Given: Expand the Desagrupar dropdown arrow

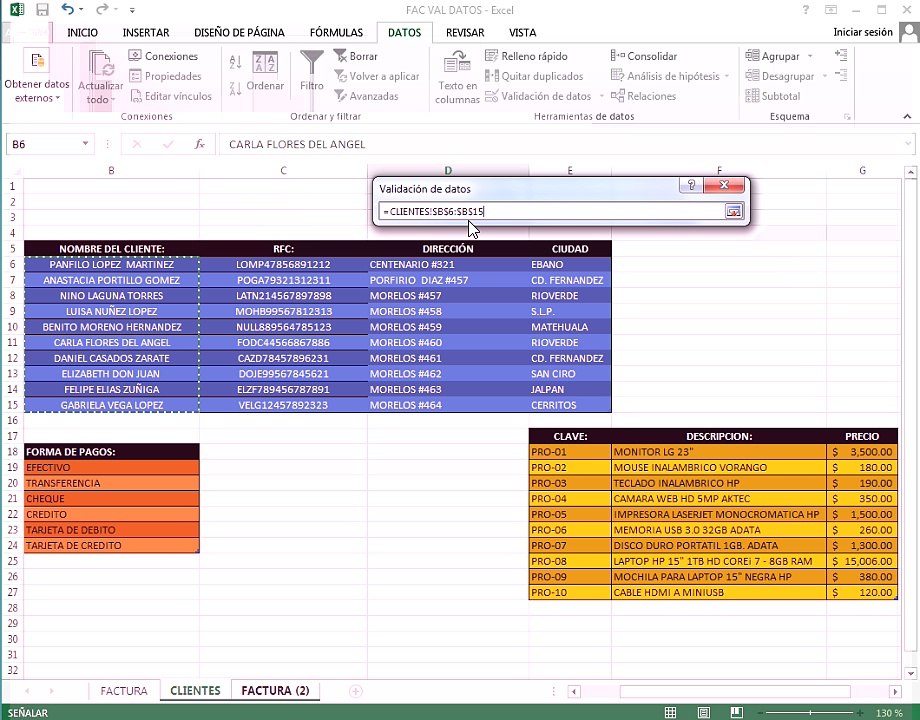Looking at the screenshot, I should click(824, 76).
